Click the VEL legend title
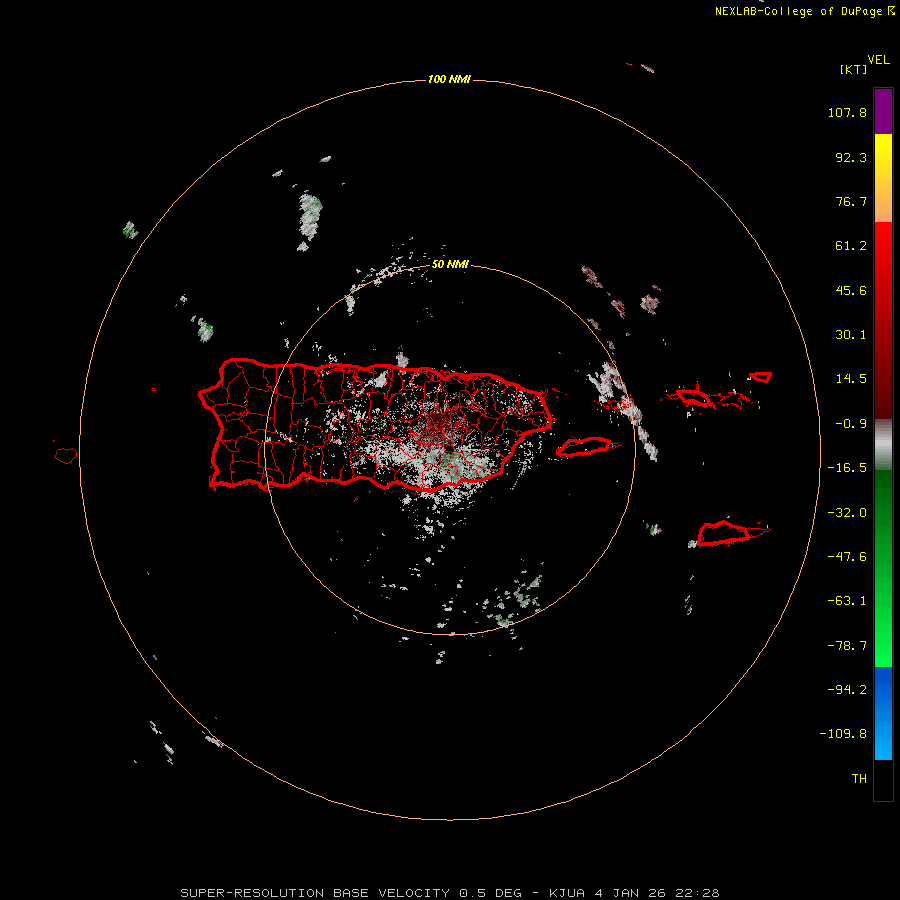 click(879, 60)
